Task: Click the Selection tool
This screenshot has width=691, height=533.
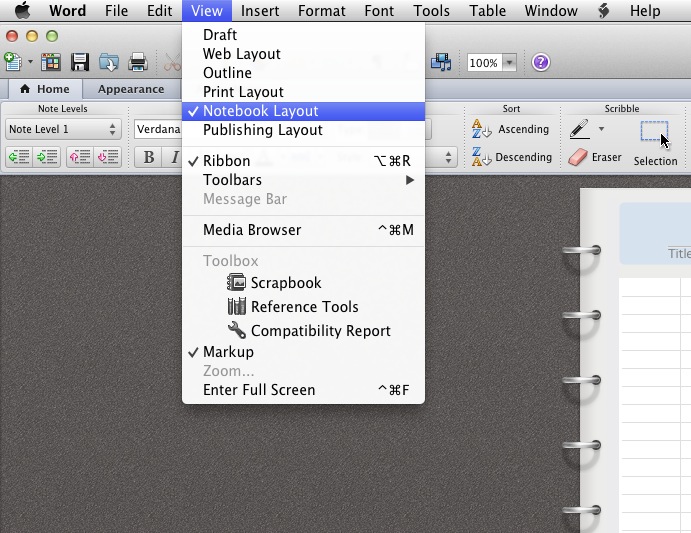Action: (x=655, y=143)
